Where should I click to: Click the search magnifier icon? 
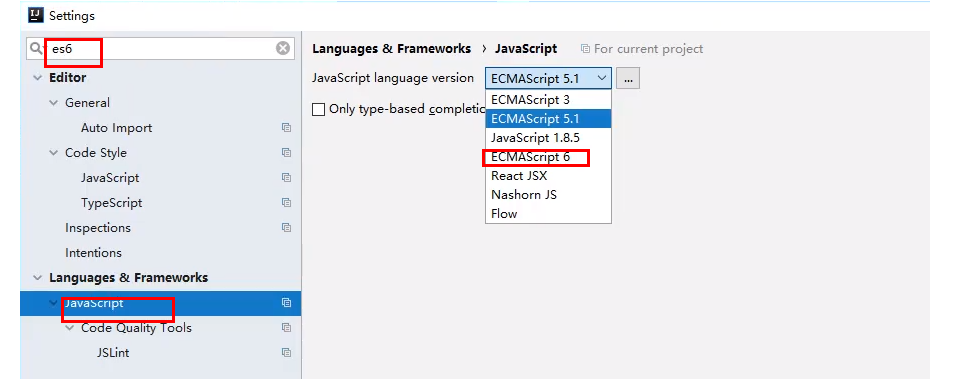click(36, 48)
